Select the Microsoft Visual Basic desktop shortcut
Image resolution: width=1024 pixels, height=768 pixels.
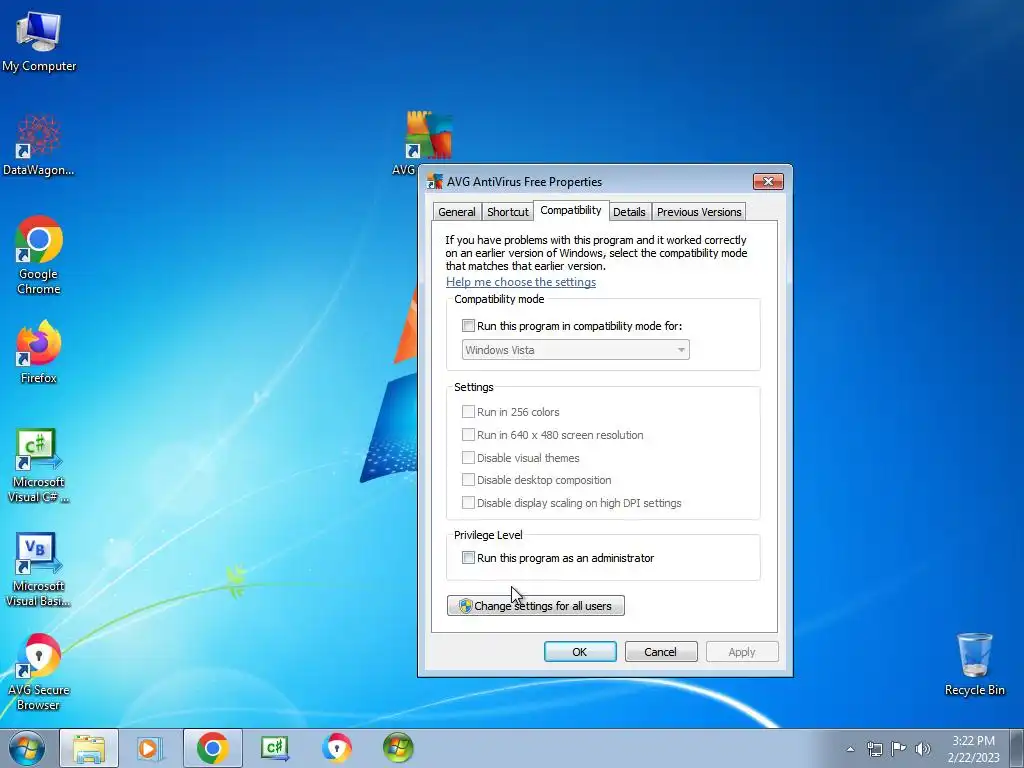pyautogui.click(x=39, y=570)
